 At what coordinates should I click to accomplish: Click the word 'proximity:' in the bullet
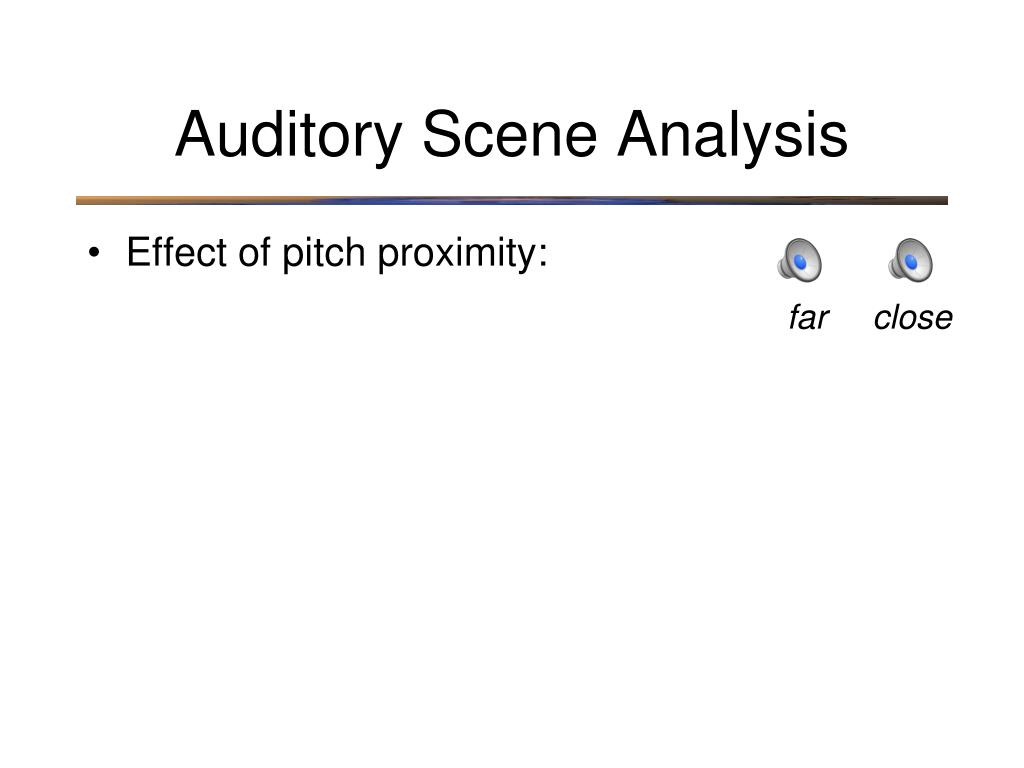click(462, 253)
